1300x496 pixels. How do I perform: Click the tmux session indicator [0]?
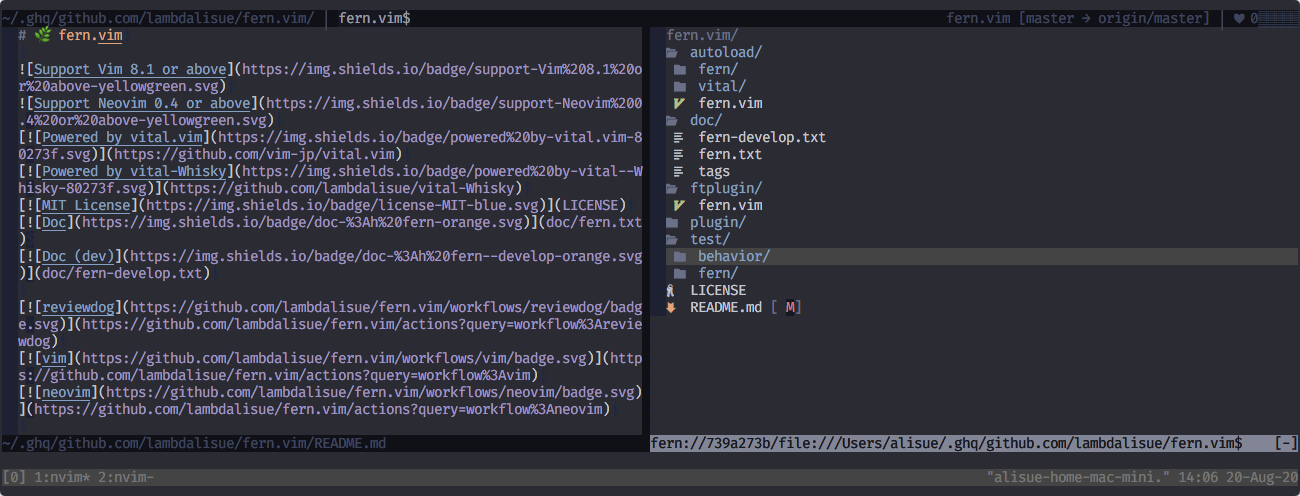[14, 477]
